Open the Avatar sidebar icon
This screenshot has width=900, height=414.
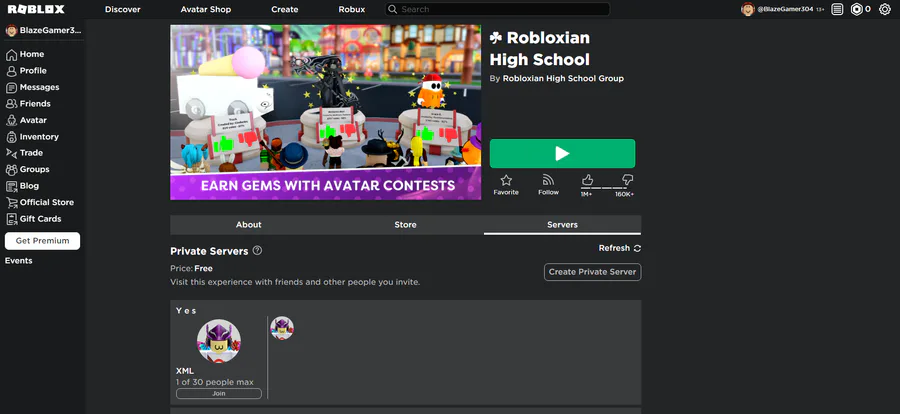pos(11,121)
